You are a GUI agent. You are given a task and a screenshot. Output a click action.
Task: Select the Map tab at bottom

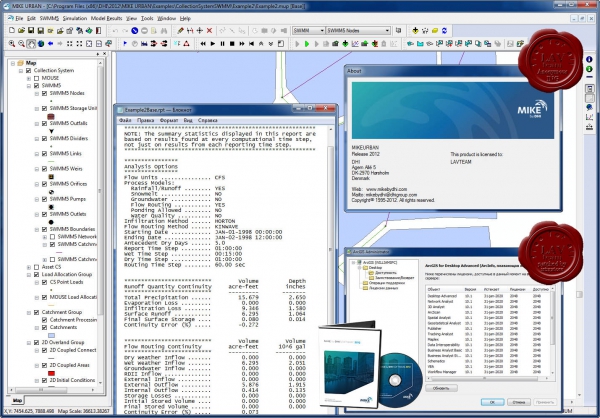(17, 400)
